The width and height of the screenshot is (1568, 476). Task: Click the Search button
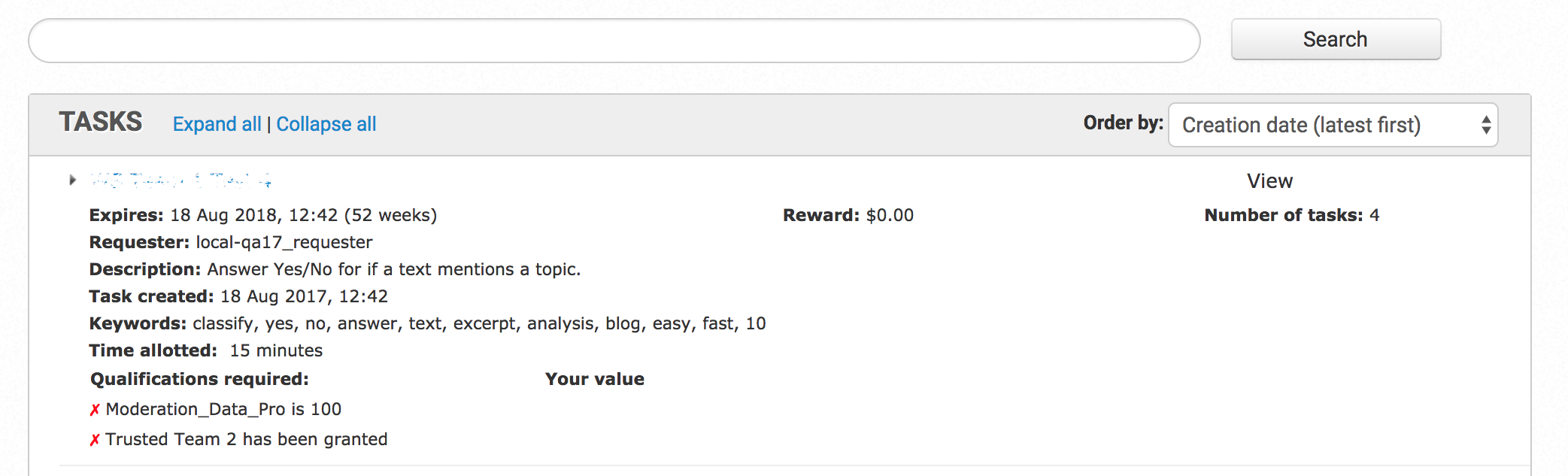tap(1336, 39)
